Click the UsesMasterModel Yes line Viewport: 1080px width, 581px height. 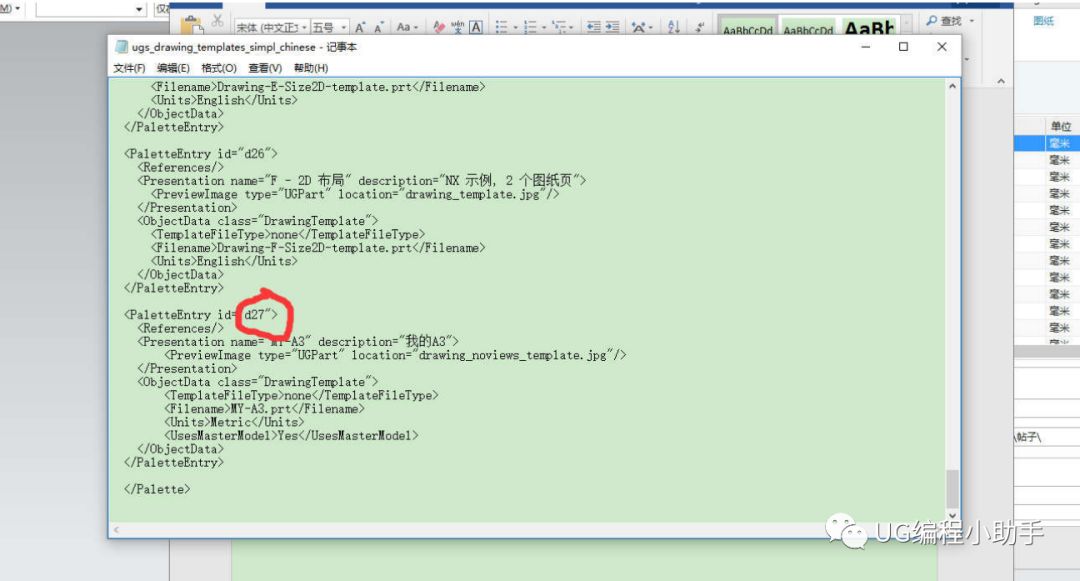291,436
